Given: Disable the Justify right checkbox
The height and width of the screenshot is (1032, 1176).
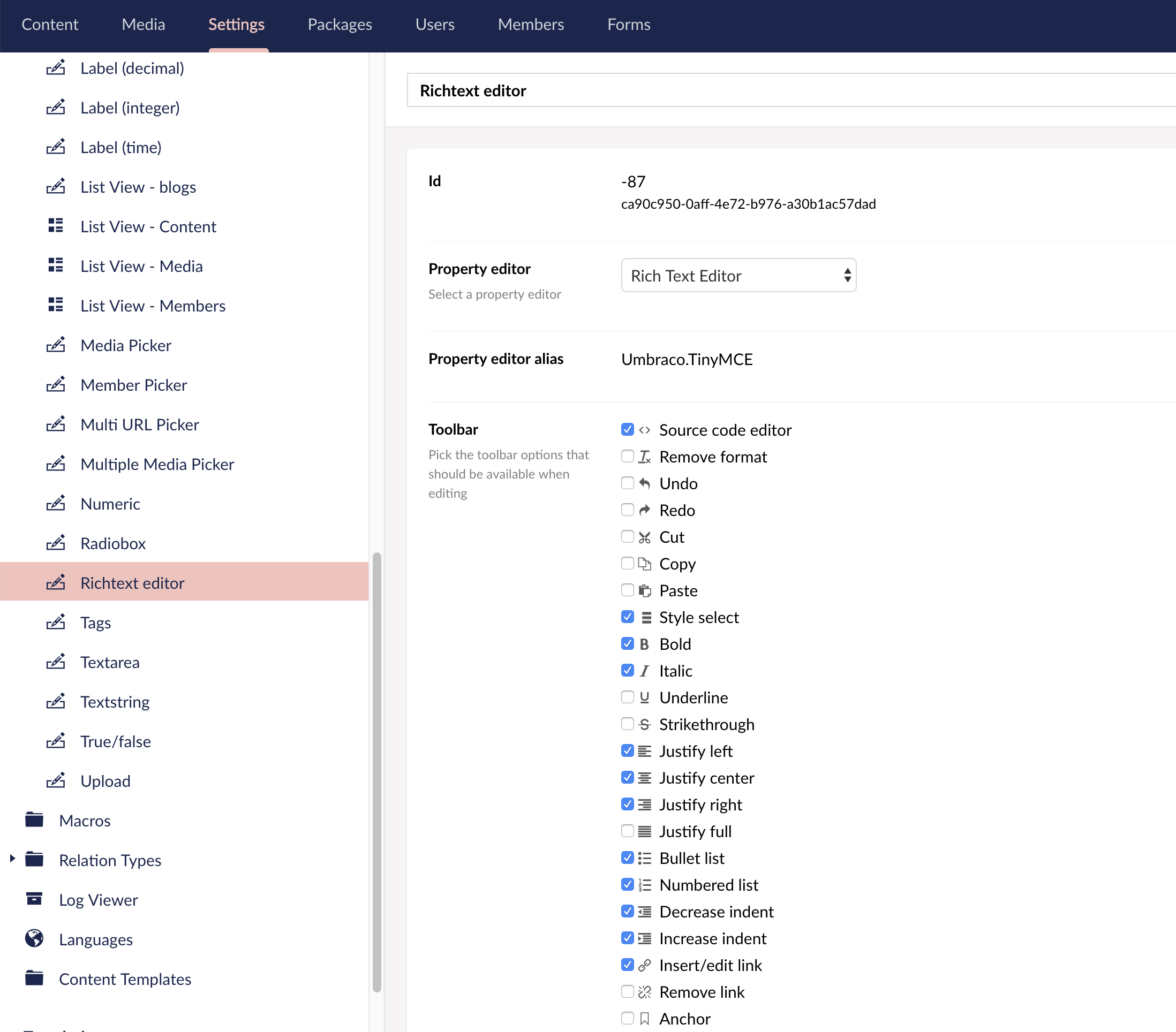Looking at the screenshot, I should click(627, 805).
